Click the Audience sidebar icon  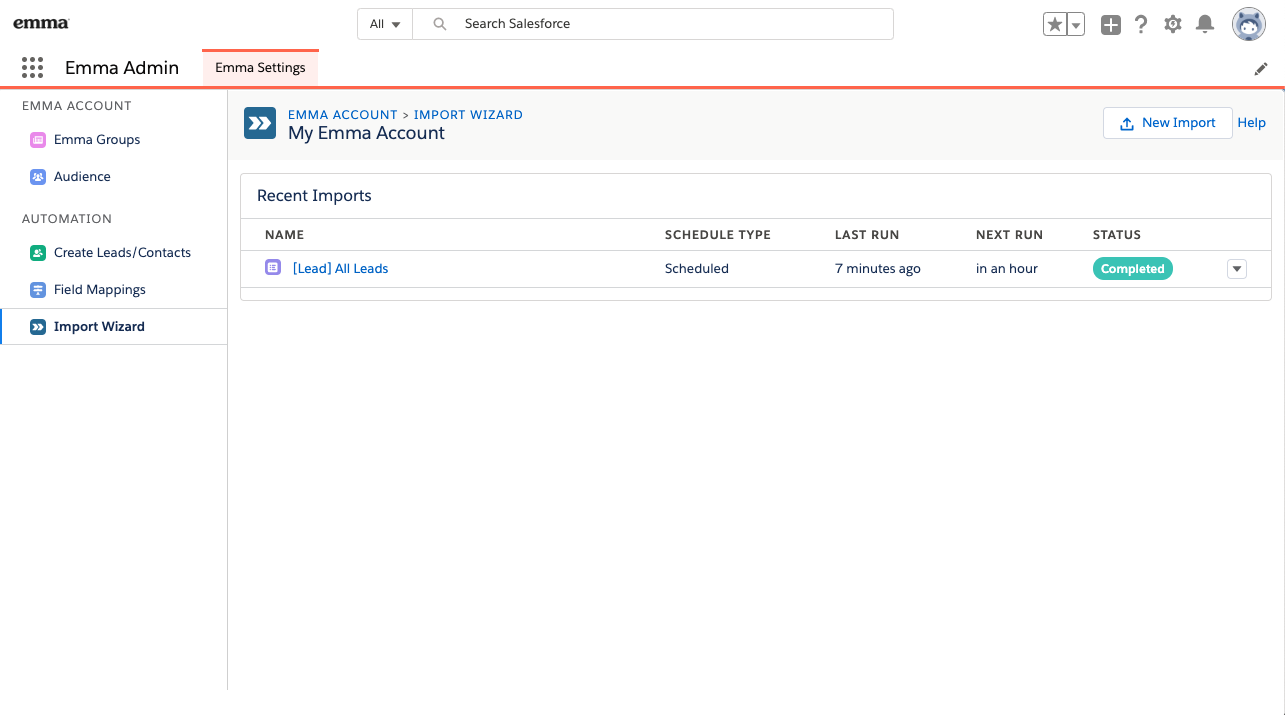coord(38,177)
